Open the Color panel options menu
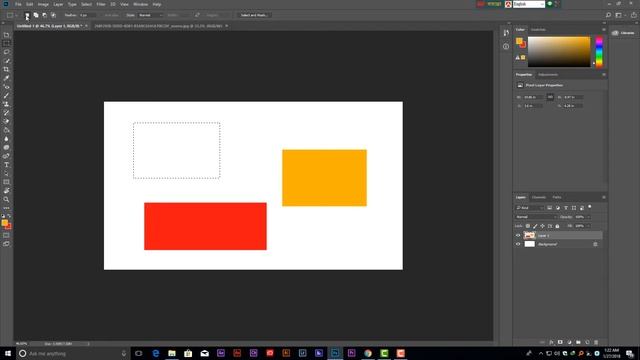 [604, 29]
